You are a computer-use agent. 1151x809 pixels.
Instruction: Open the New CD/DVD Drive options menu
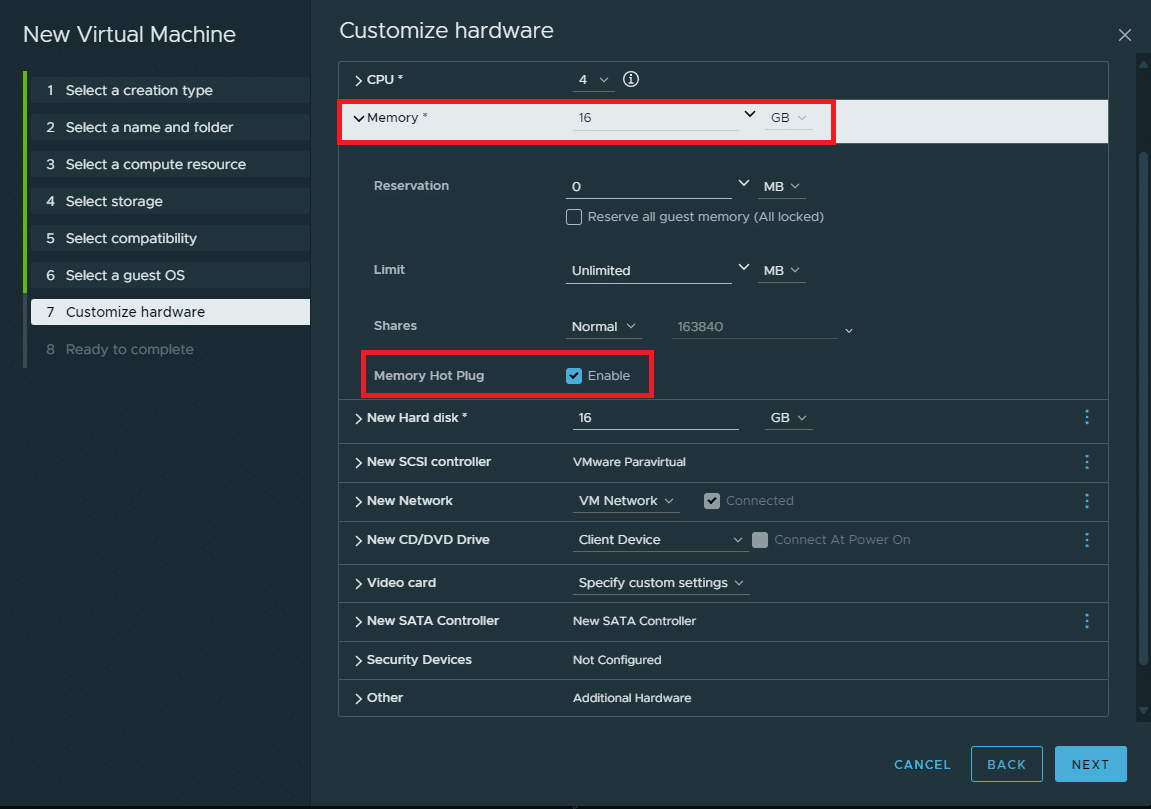pyautogui.click(x=1086, y=540)
